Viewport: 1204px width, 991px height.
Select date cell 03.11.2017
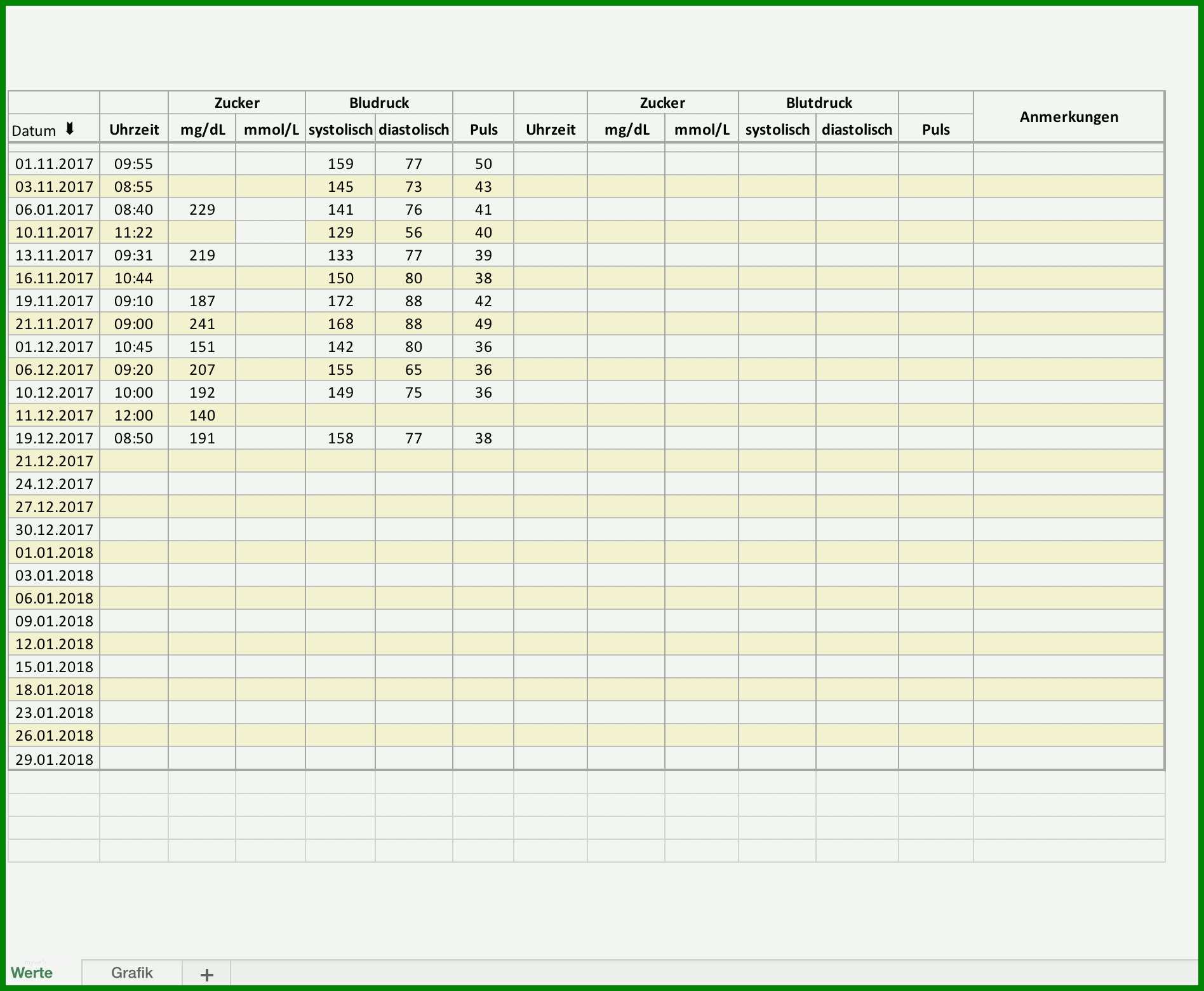[x=54, y=187]
